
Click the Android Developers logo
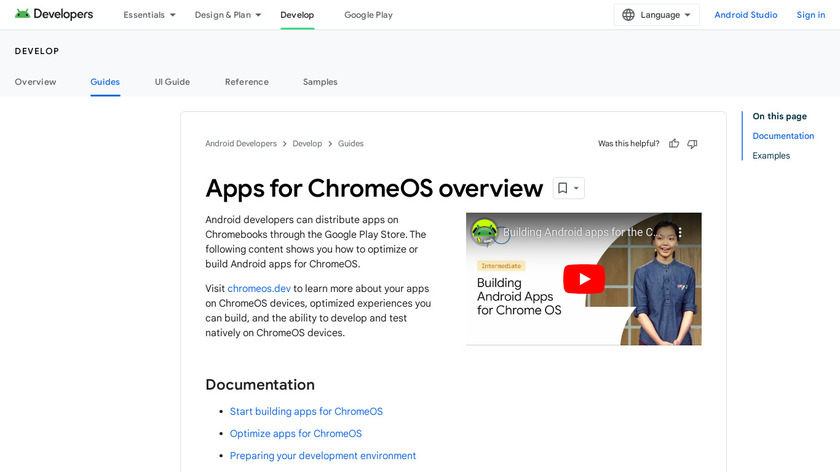[x=54, y=15]
